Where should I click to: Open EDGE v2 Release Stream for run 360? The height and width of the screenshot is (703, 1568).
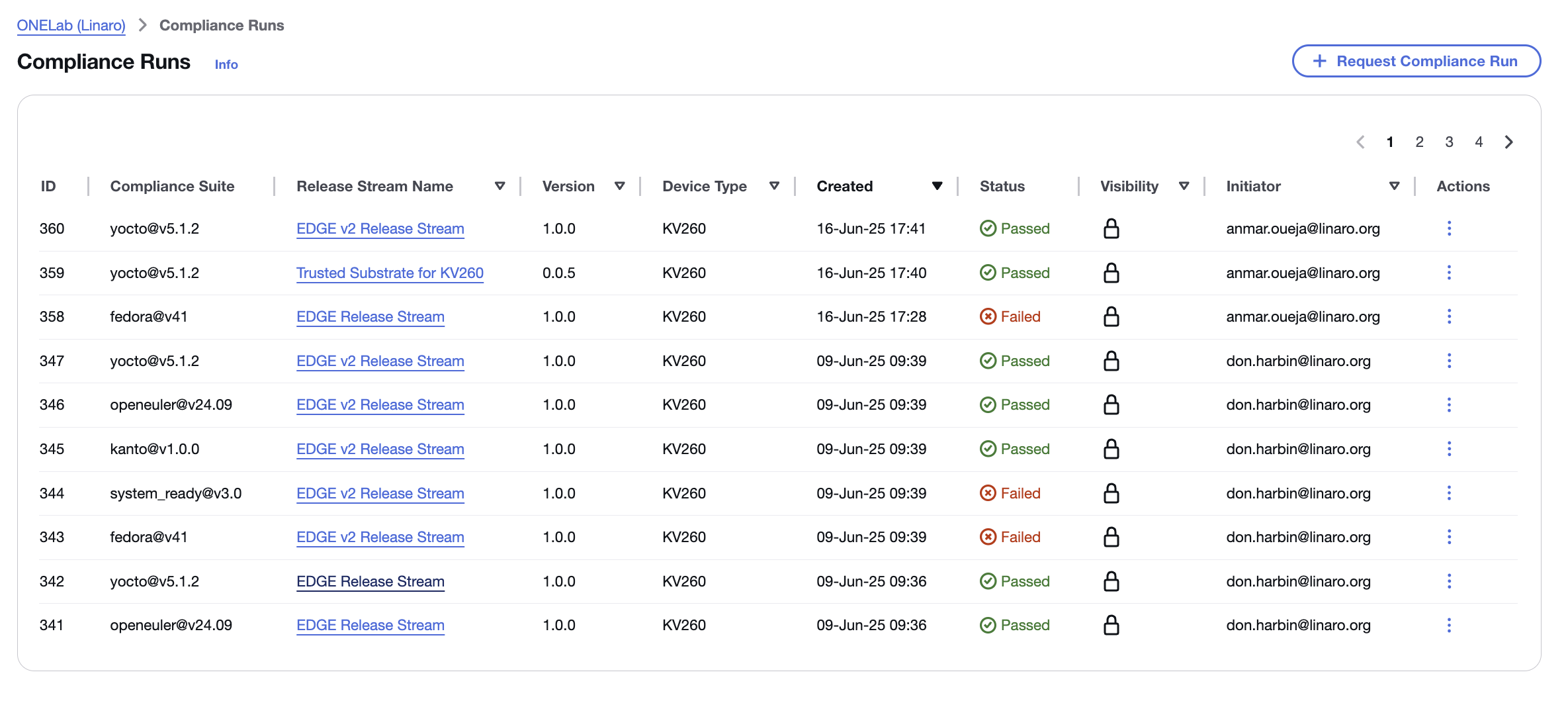380,228
